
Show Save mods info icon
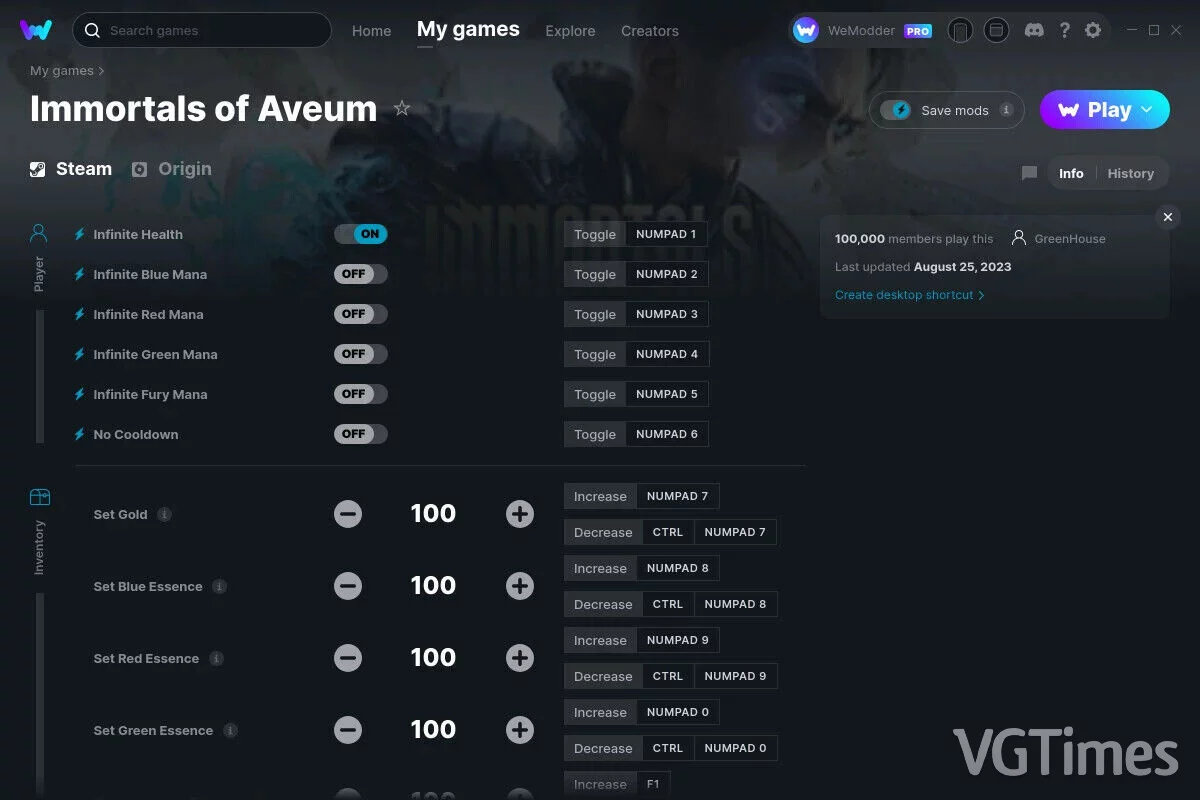click(1006, 110)
